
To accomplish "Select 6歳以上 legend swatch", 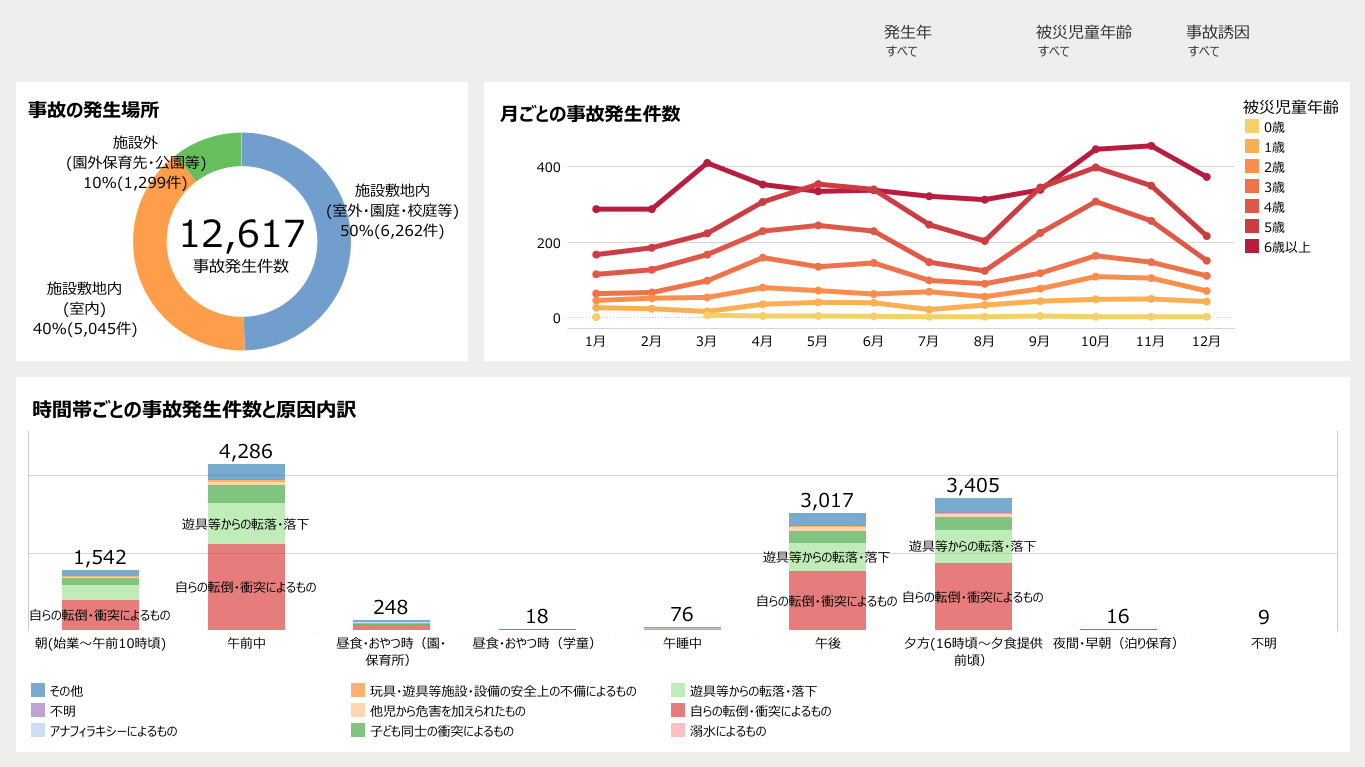I will point(1252,247).
